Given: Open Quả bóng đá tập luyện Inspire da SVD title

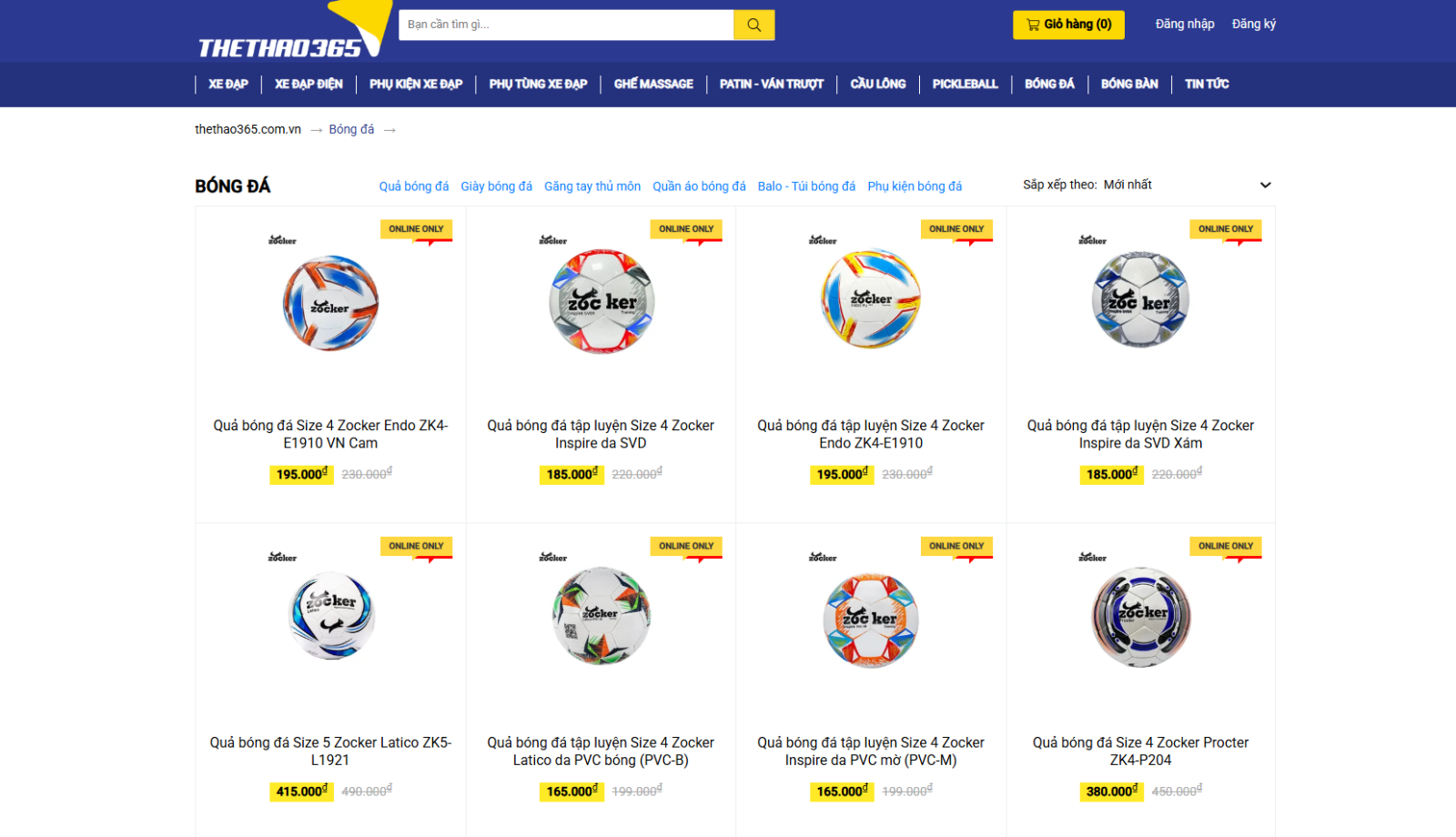Looking at the screenshot, I should 601,434.
